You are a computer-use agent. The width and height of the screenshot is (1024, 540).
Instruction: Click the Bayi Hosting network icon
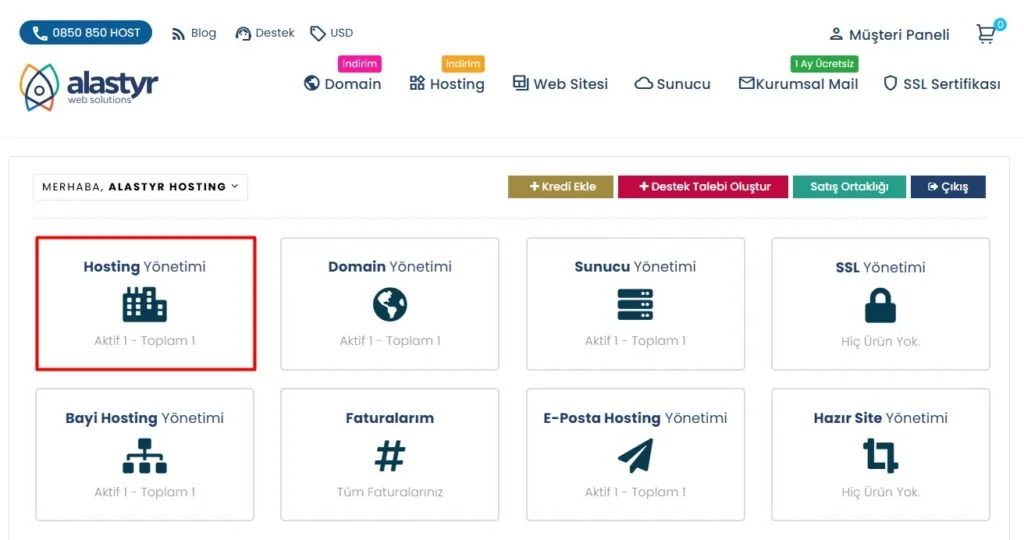coord(145,456)
